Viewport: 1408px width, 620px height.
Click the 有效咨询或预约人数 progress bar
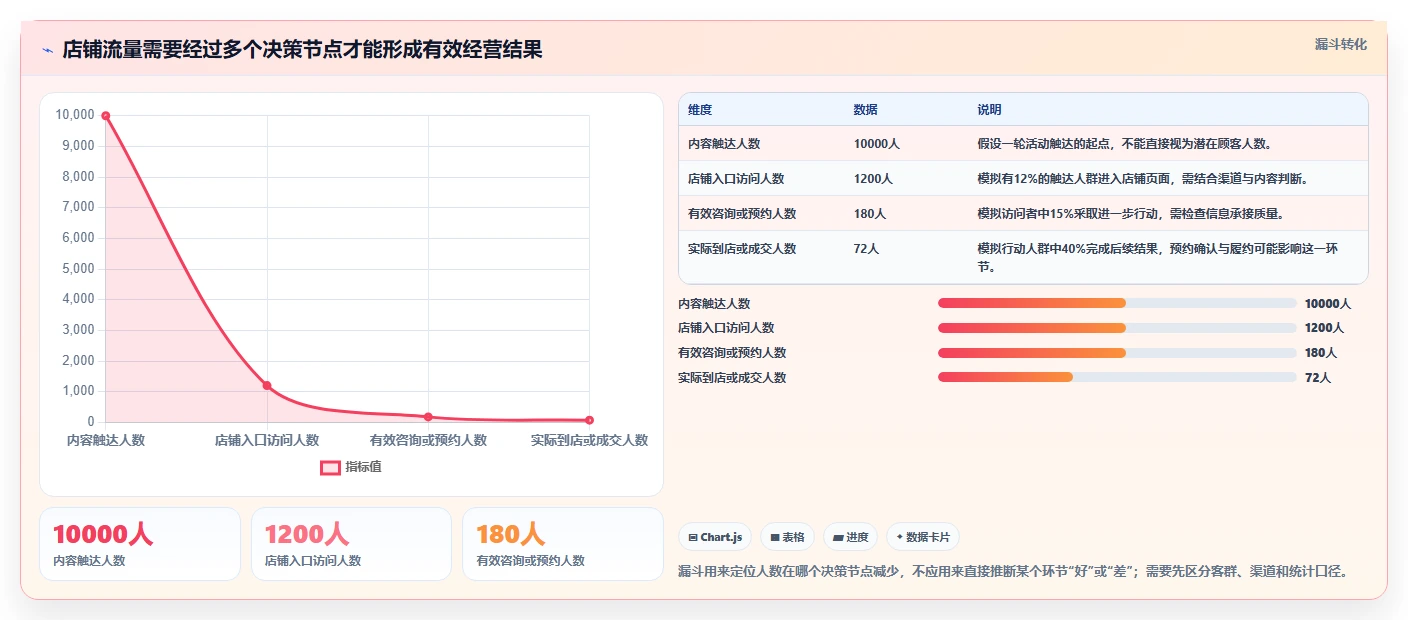pyautogui.click(x=1117, y=352)
